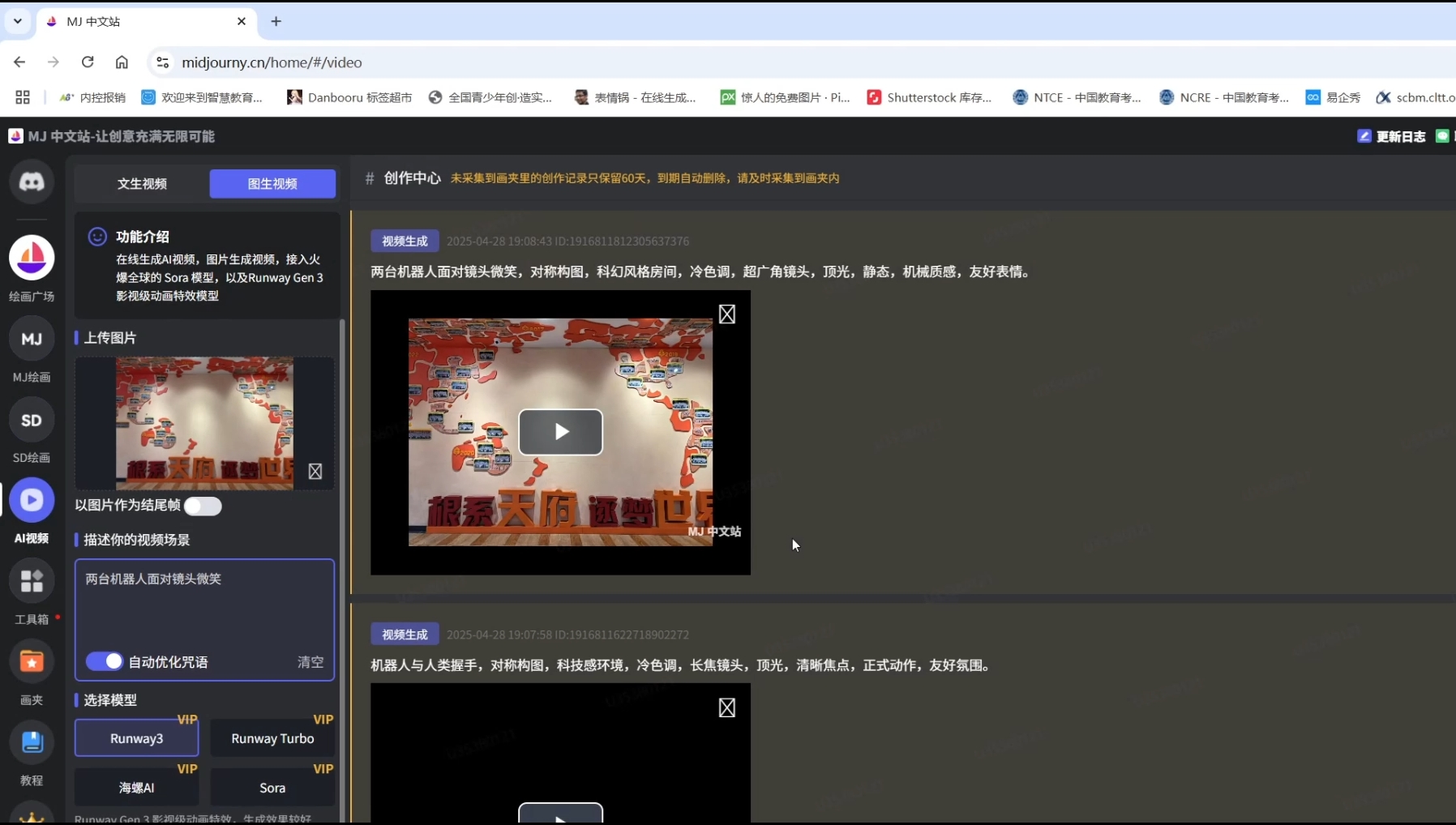Open MJ绘画 from the sidebar
1456x825 pixels.
(32, 339)
